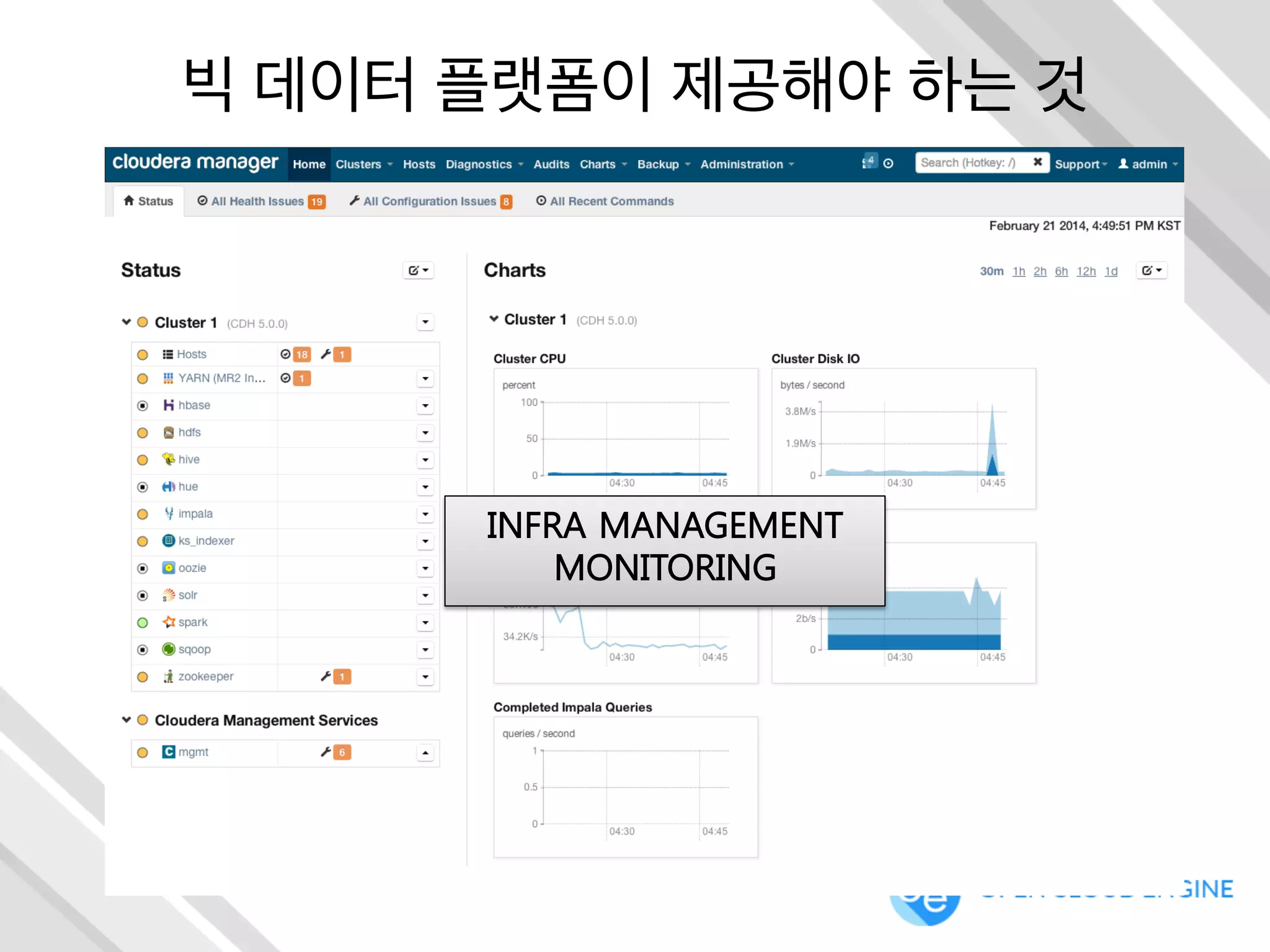
Task: Open the Hosts nav item in navbar
Action: pyautogui.click(x=419, y=165)
